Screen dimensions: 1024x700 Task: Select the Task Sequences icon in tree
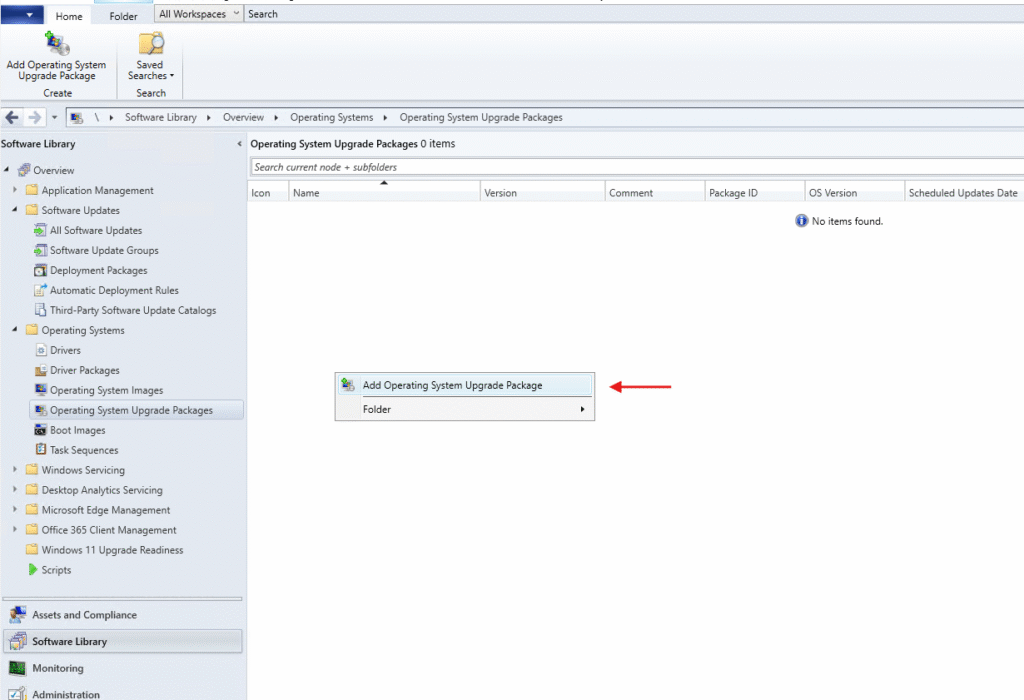(41, 450)
